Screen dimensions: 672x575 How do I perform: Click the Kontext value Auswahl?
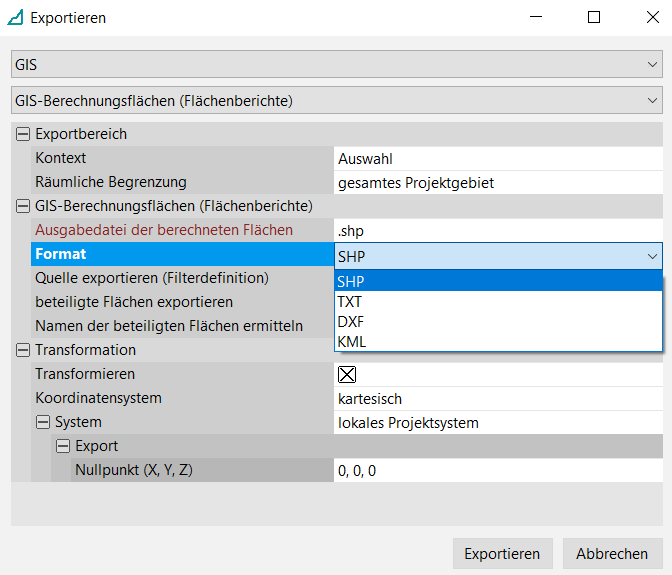[497, 158]
